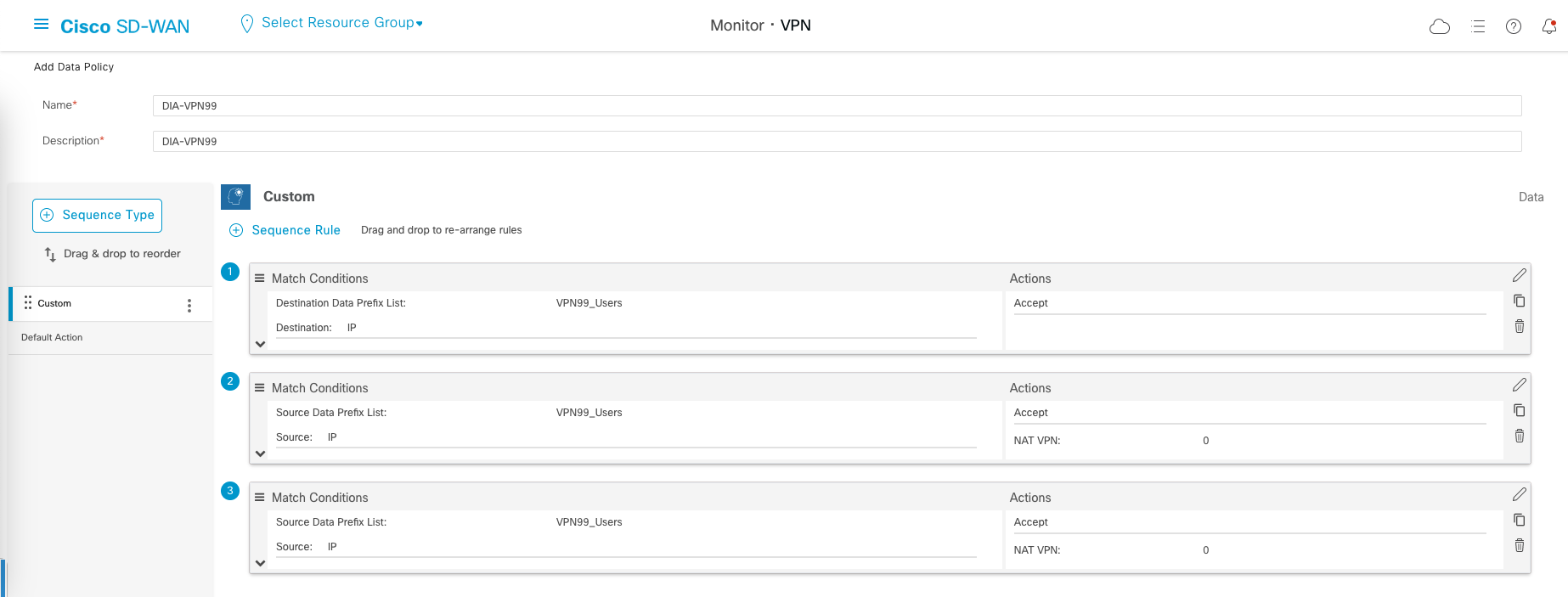
Task: Click the policy Name input field
Action: click(x=837, y=106)
